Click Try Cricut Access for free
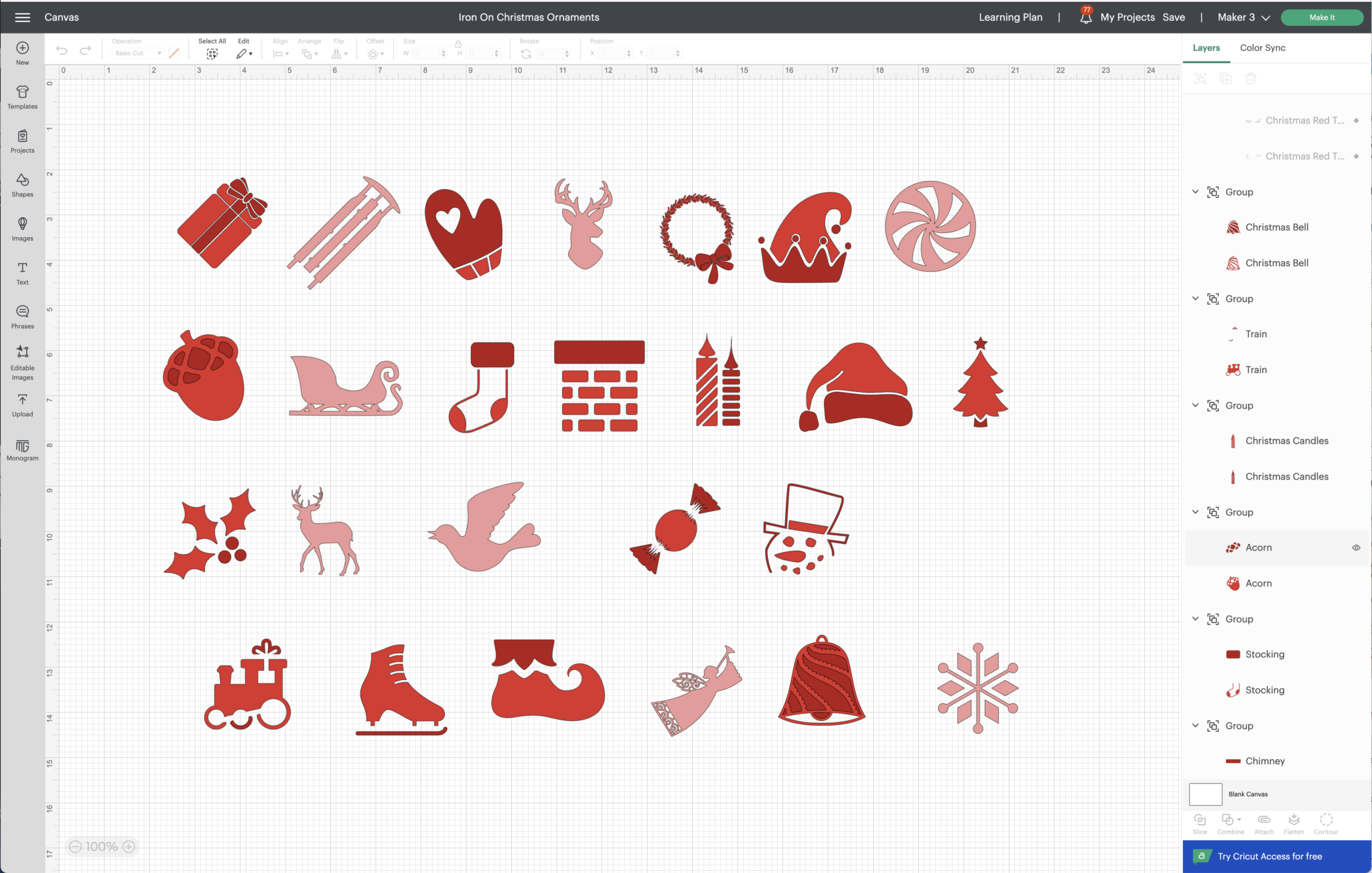1372x873 pixels. point(1270,856)
